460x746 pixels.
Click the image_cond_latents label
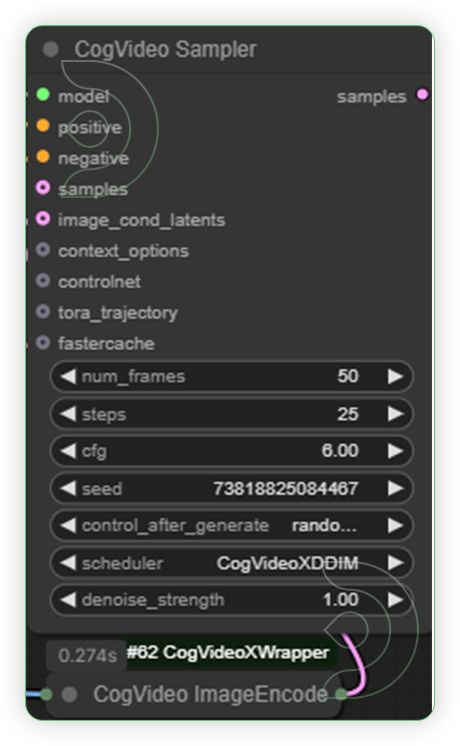click(x=141, y=220)
